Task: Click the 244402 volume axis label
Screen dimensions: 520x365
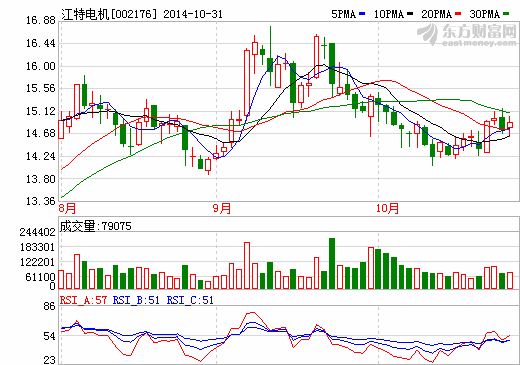Action: point(37,232)
